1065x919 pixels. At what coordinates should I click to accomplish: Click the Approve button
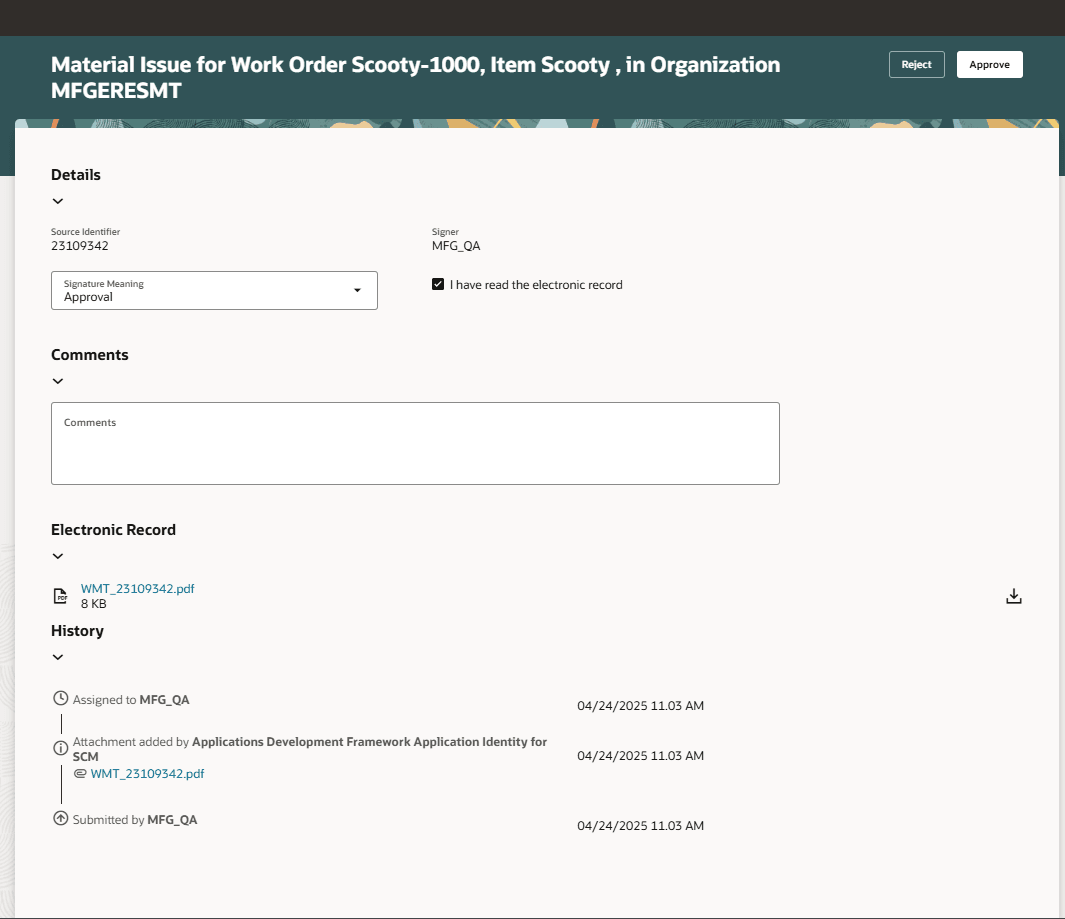(989, 63)
